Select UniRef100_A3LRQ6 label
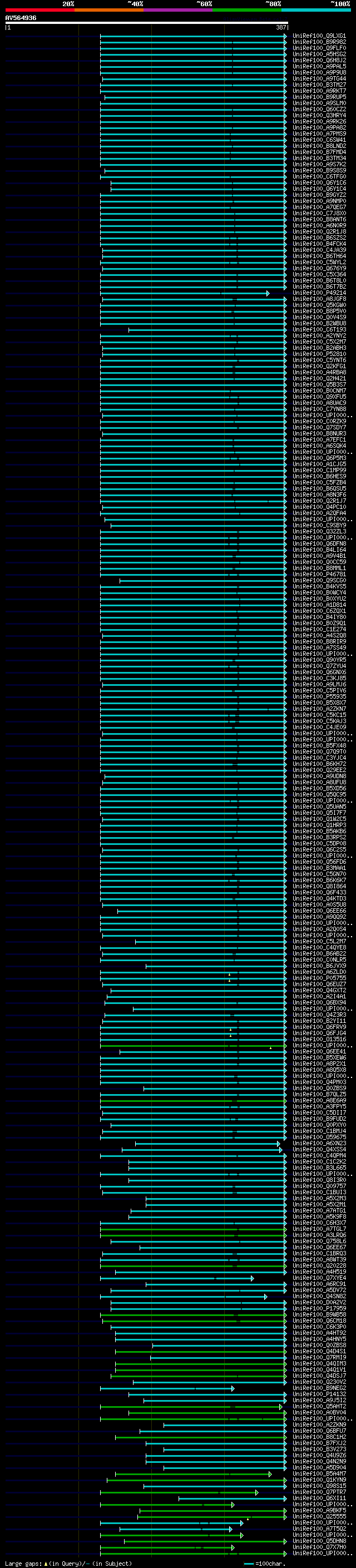356x1568 pixels. tap(319, 1235)
